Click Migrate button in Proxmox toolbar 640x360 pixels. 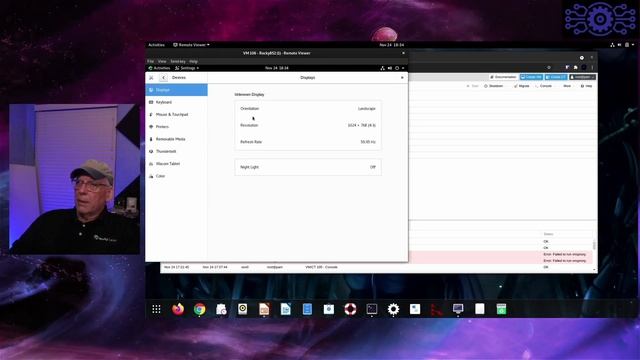pyautogui.click(x=521, y=86)
